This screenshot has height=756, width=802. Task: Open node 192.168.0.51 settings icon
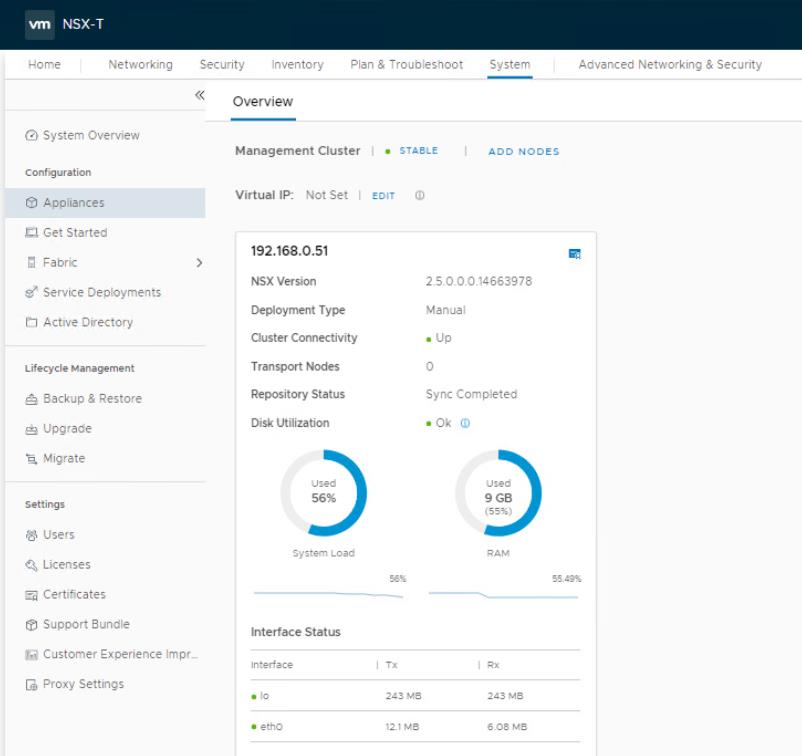[x=574, y=254]
